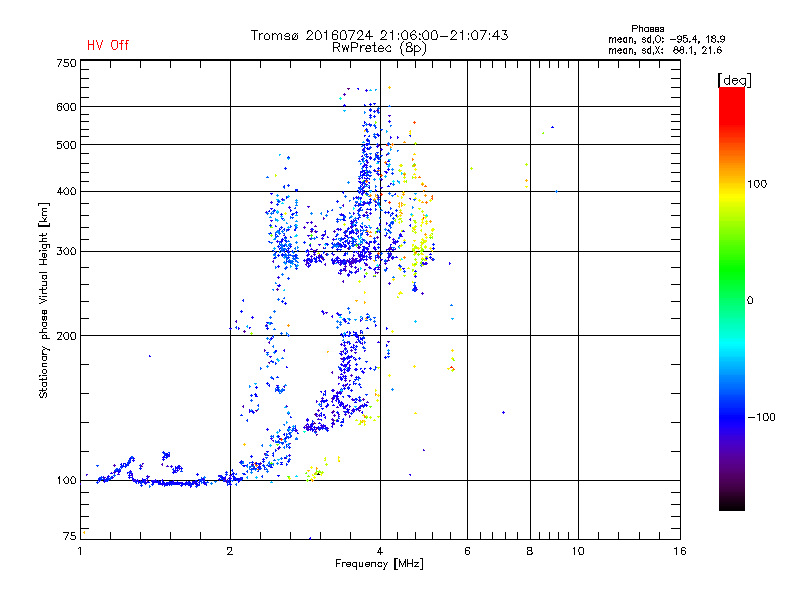Click the y-axis '750' tick label
Viewport: 800px width, 600px height.
tap(66, 63)
